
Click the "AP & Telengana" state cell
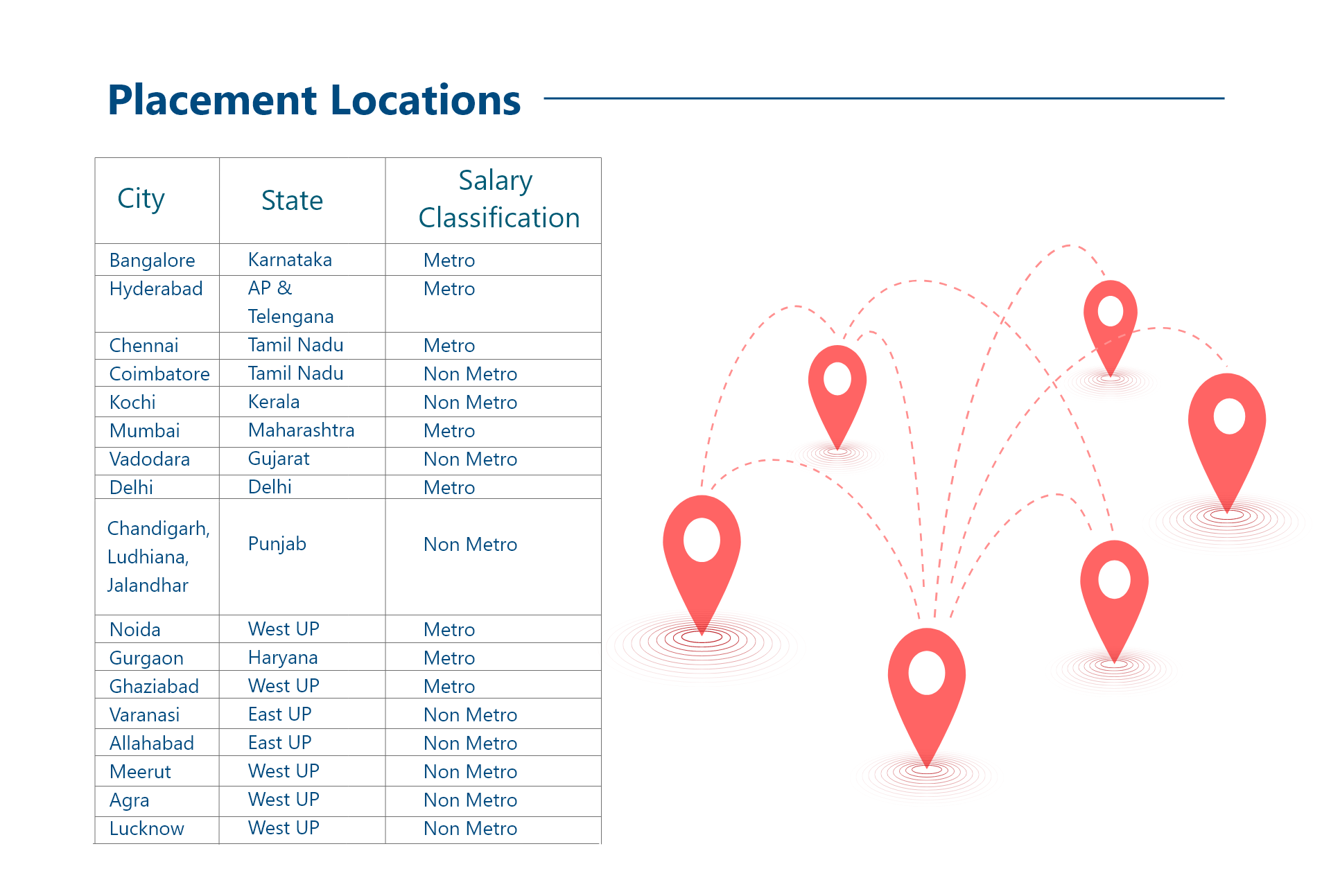(290, 303)
